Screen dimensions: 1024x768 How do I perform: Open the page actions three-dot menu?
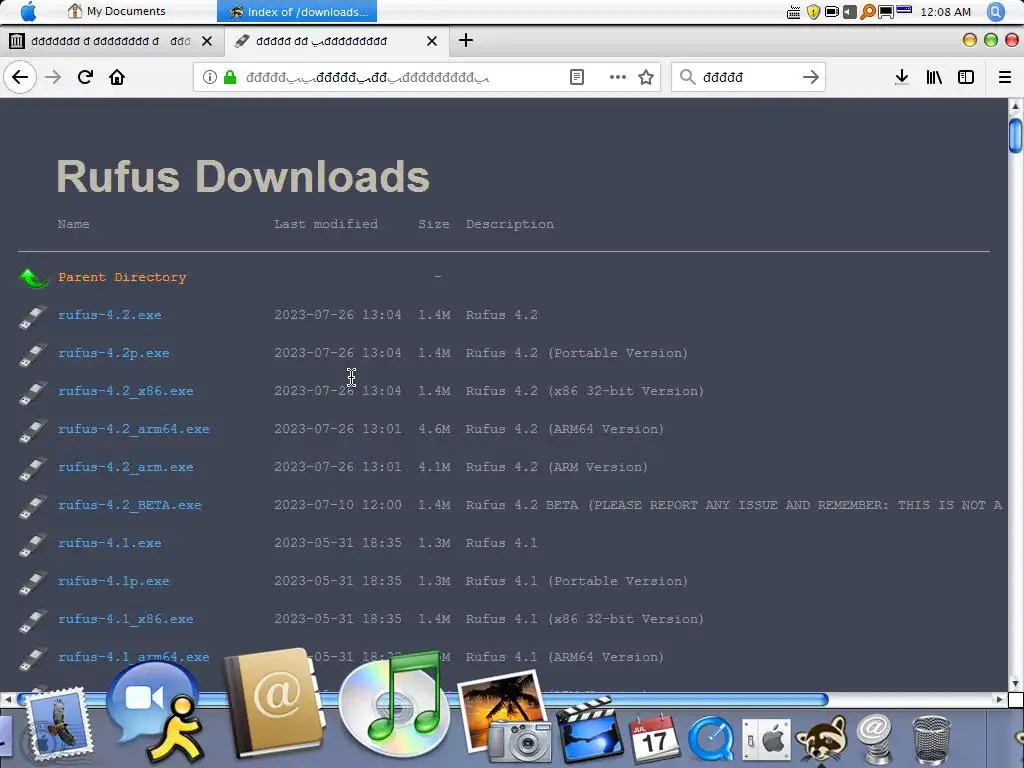(617, 77)
